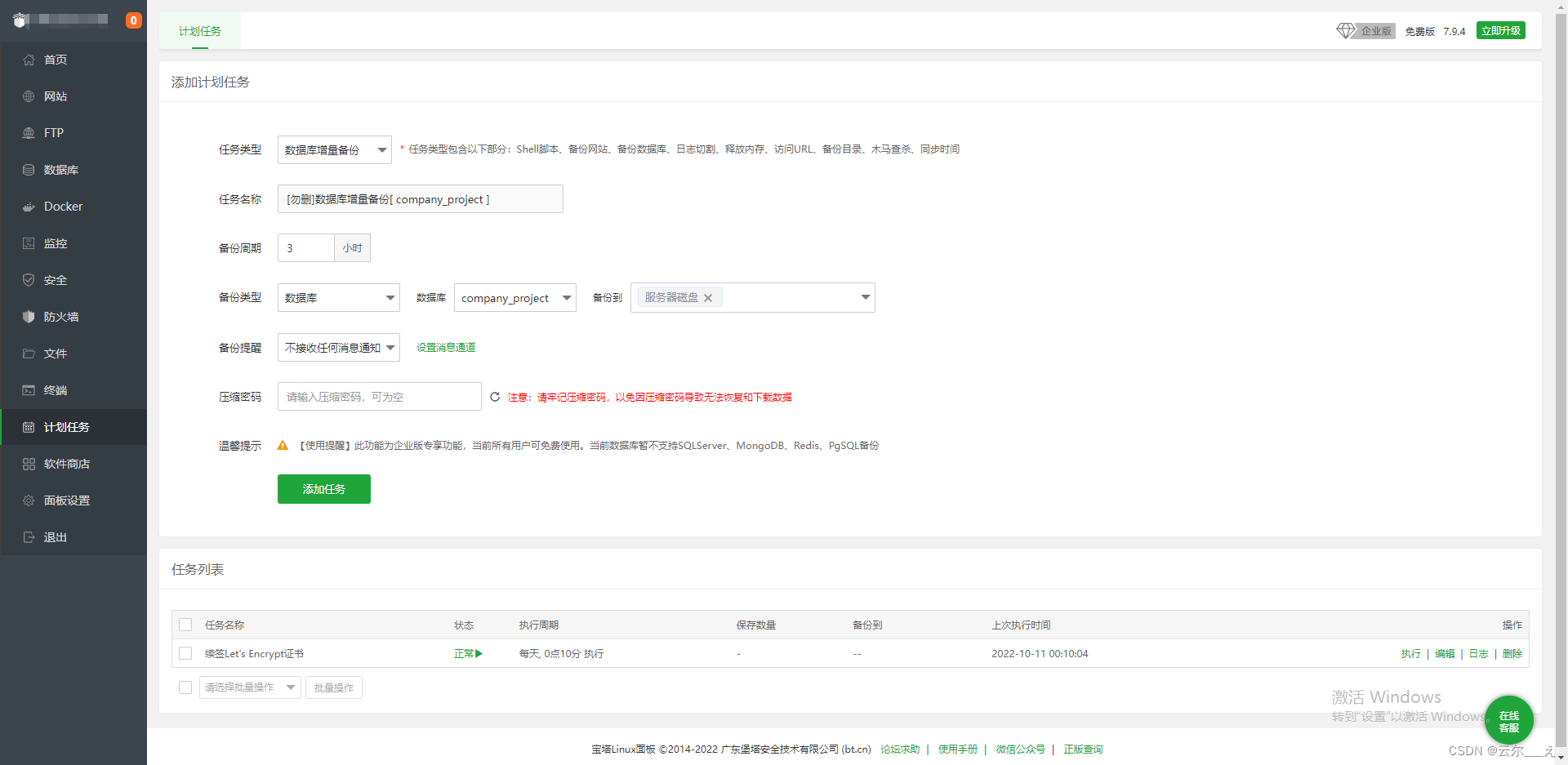Viewport: 1568px width, 765px height.
Task: Click the 正常 status of the Let's Encrypt task
Action: click(464, 653)
